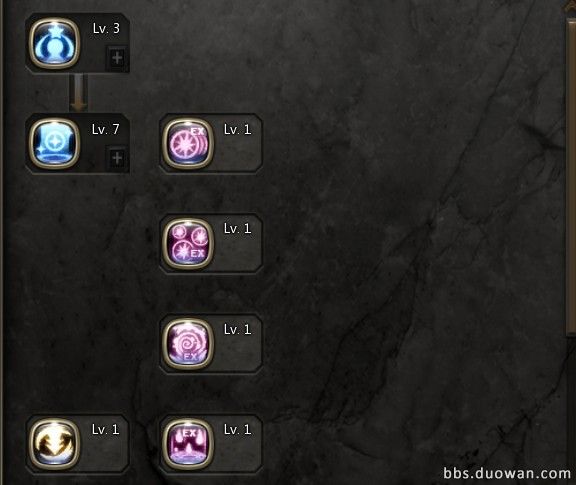The image size is (576, 485).
Task: Click the Lv. 1 label beside the golden arrow skill
Action: pos(105,430)
